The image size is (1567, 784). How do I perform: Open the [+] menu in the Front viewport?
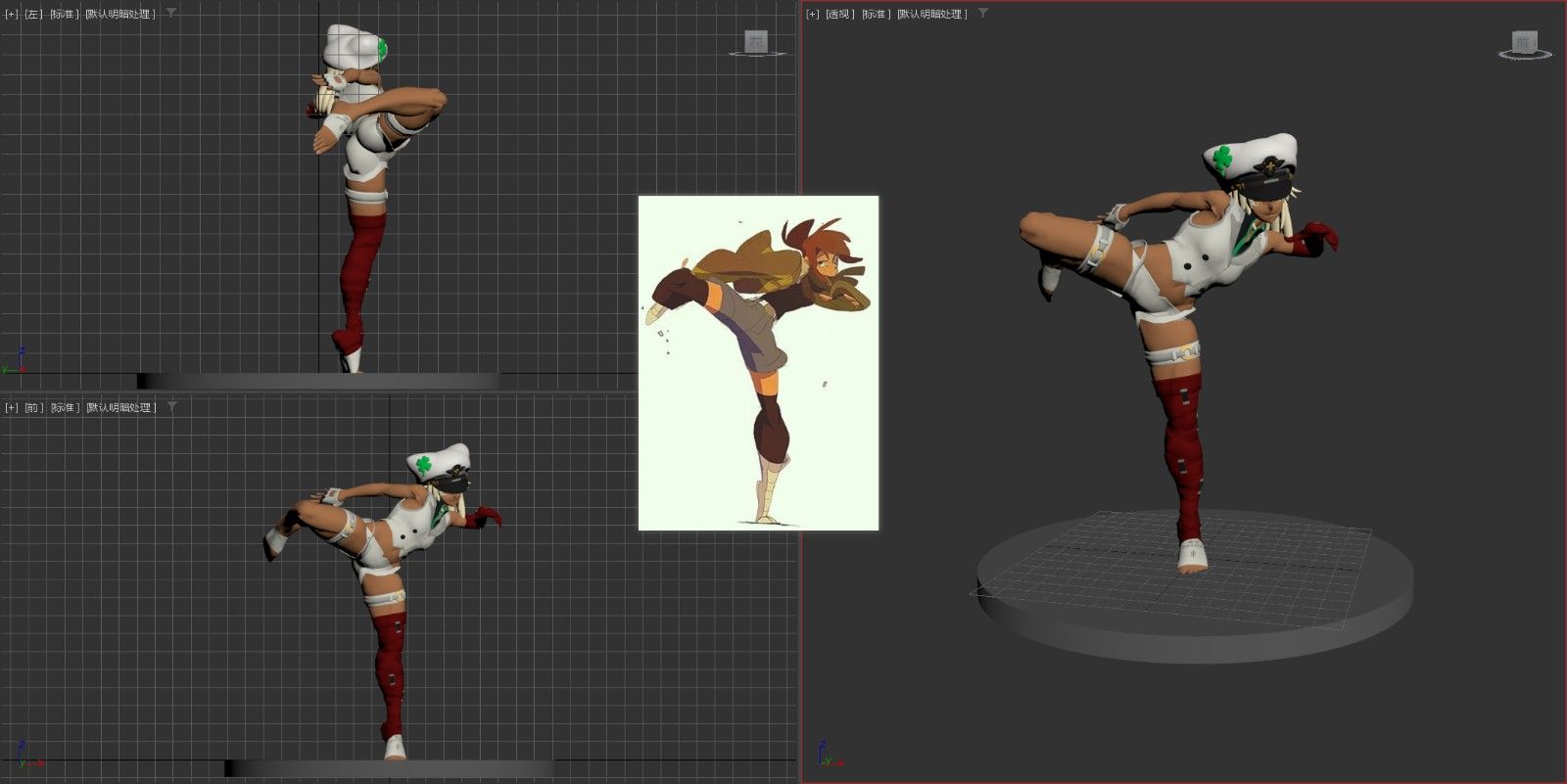click(x=12, y=407)
